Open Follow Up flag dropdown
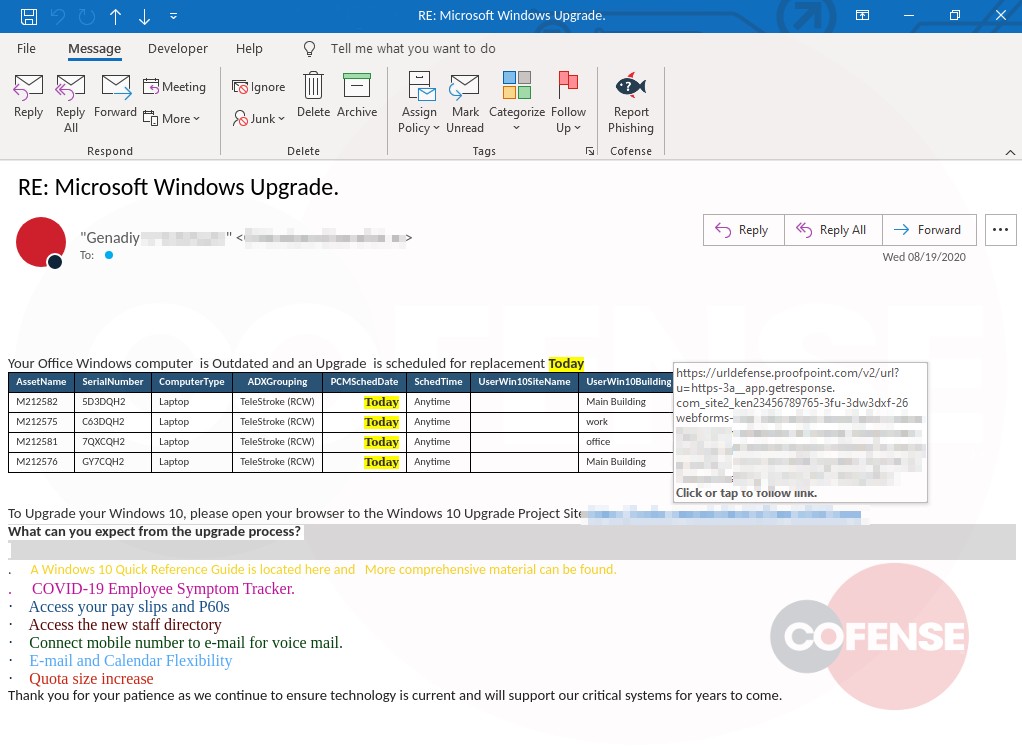This screenshot has height=749, width=1022. [x=568, y=103]
